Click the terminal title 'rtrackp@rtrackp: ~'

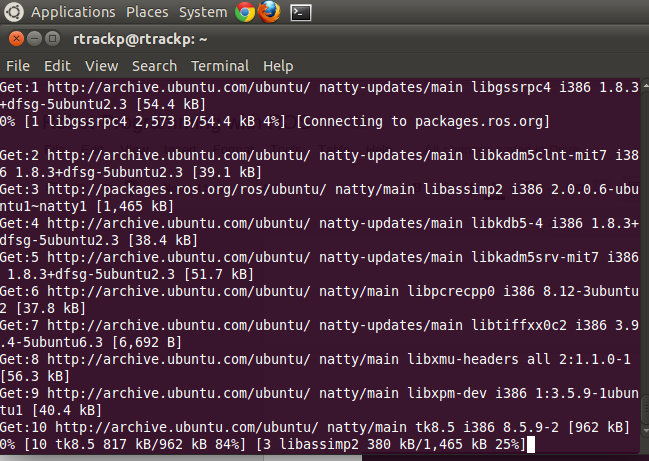[140, 39]
